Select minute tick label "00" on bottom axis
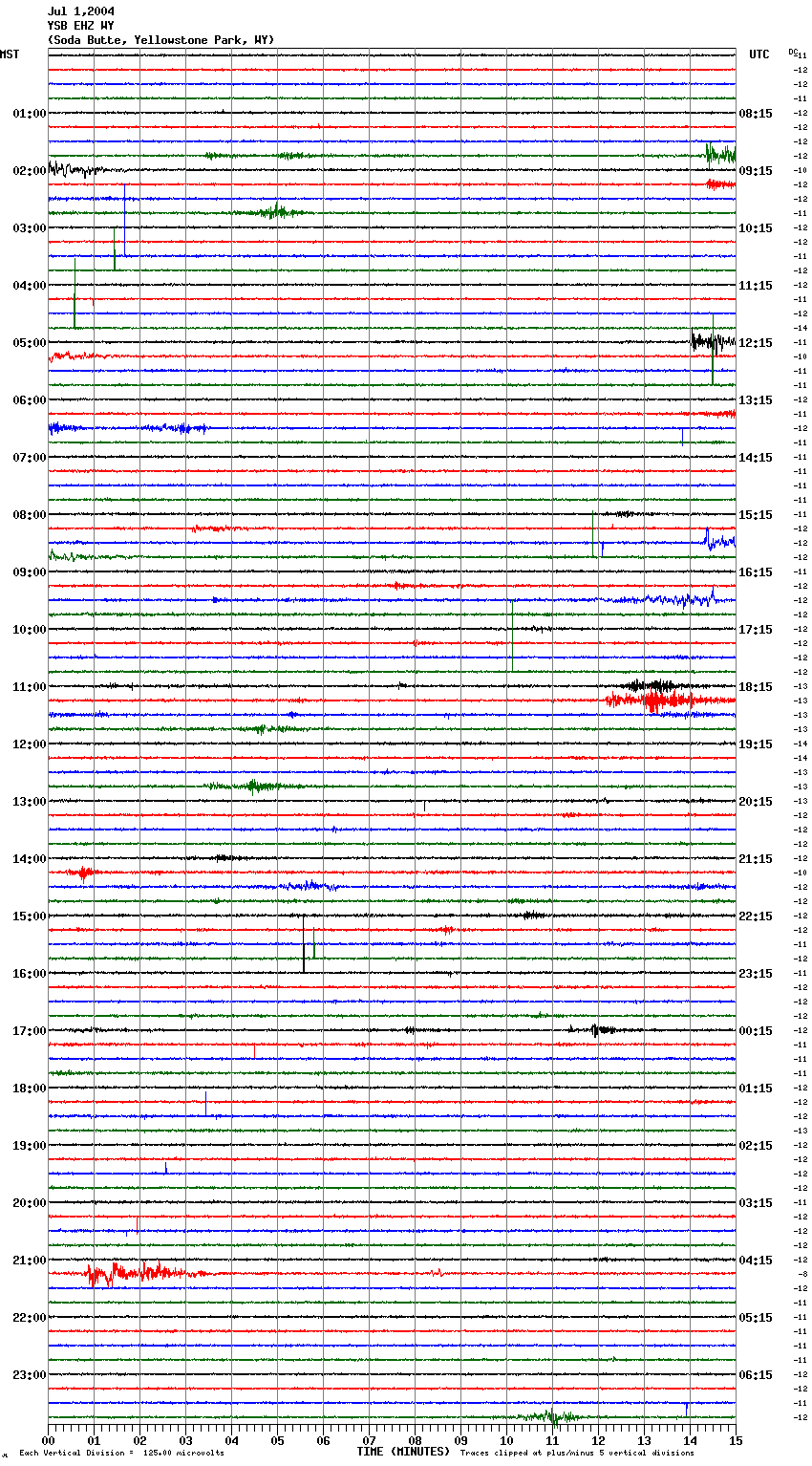The image size is (812, 1466). 48,1440
